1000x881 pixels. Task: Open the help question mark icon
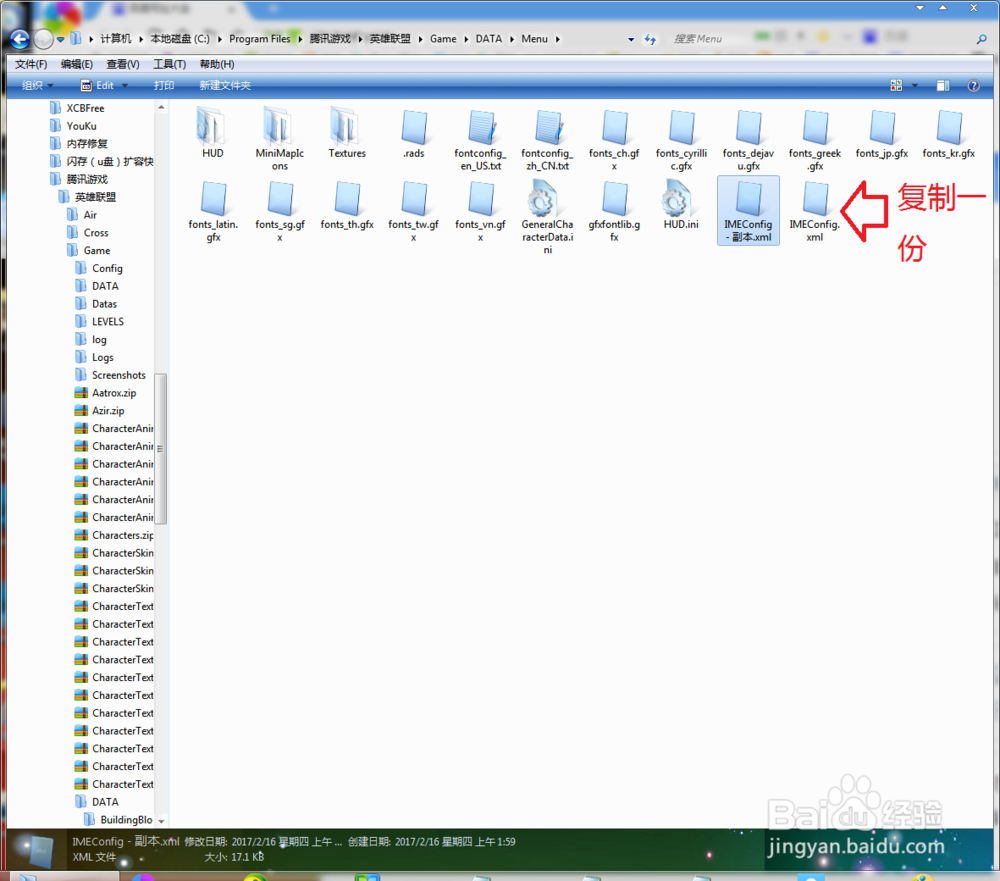pos(973,85)
